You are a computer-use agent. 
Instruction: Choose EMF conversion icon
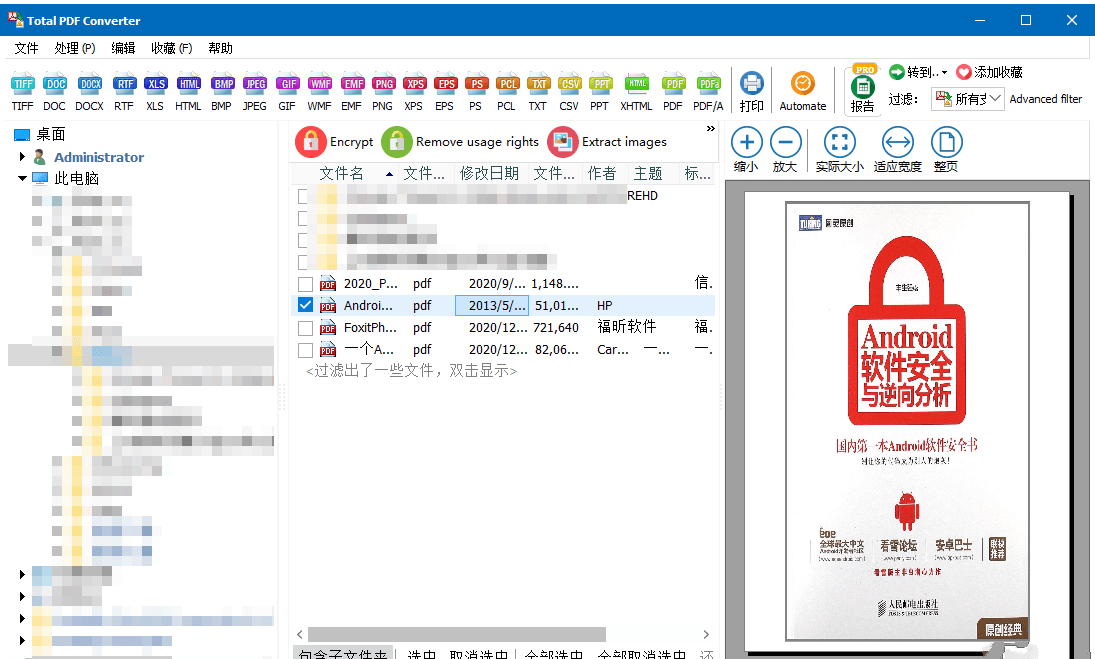coord(351,91)
